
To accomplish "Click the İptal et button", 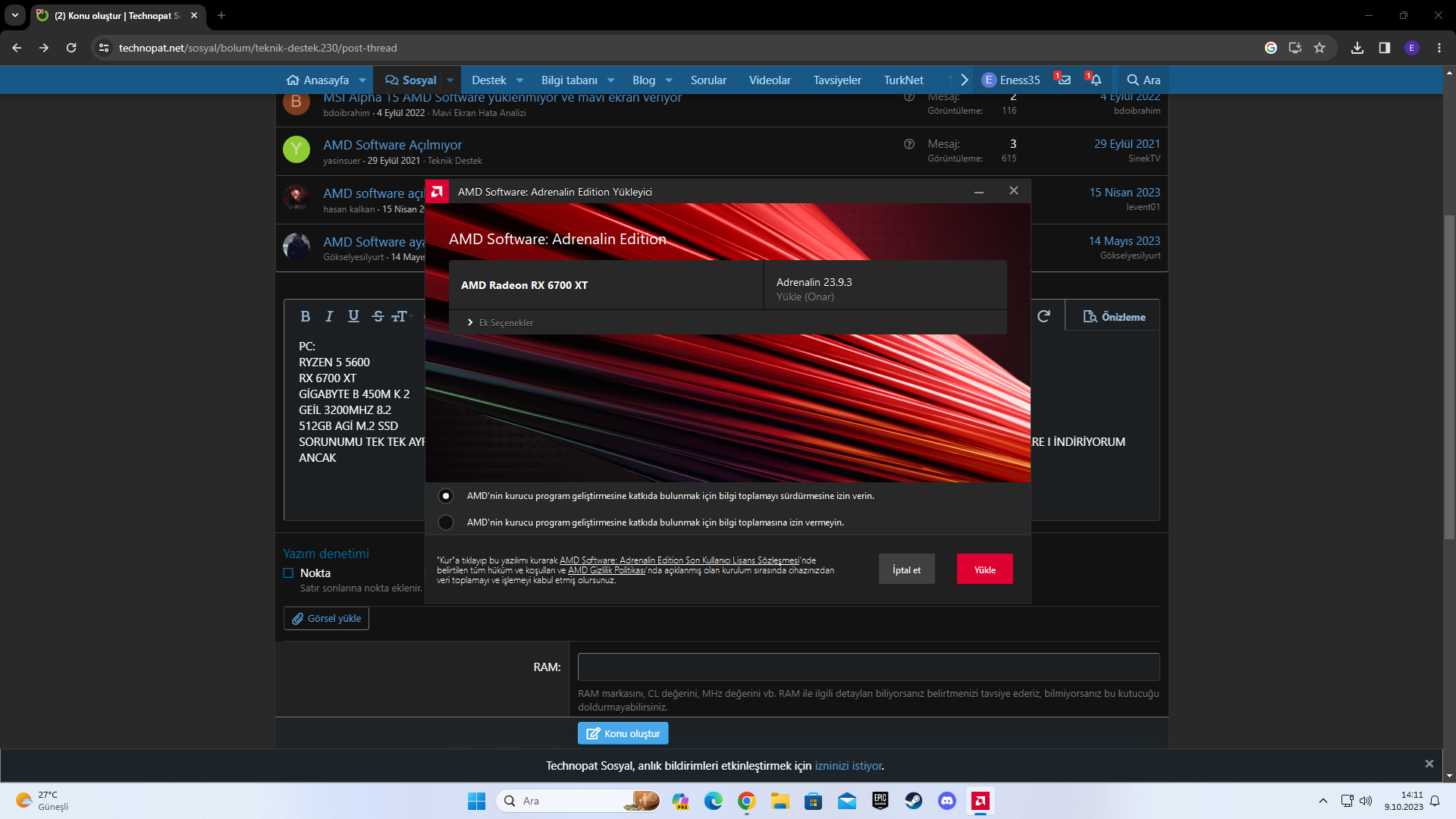I will tap(906, 570).
